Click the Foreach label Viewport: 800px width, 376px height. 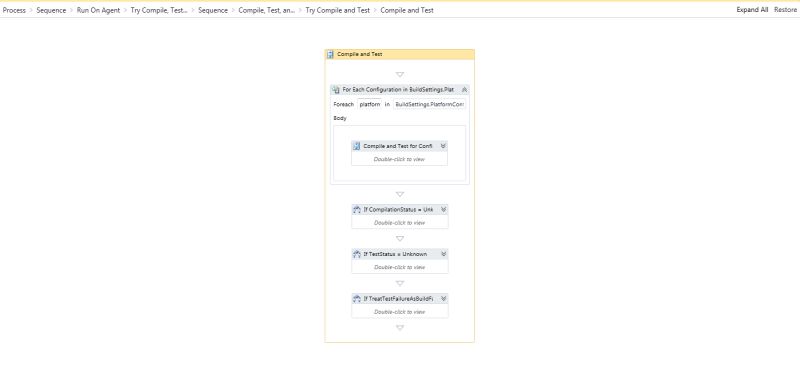(x=344, y=104)
